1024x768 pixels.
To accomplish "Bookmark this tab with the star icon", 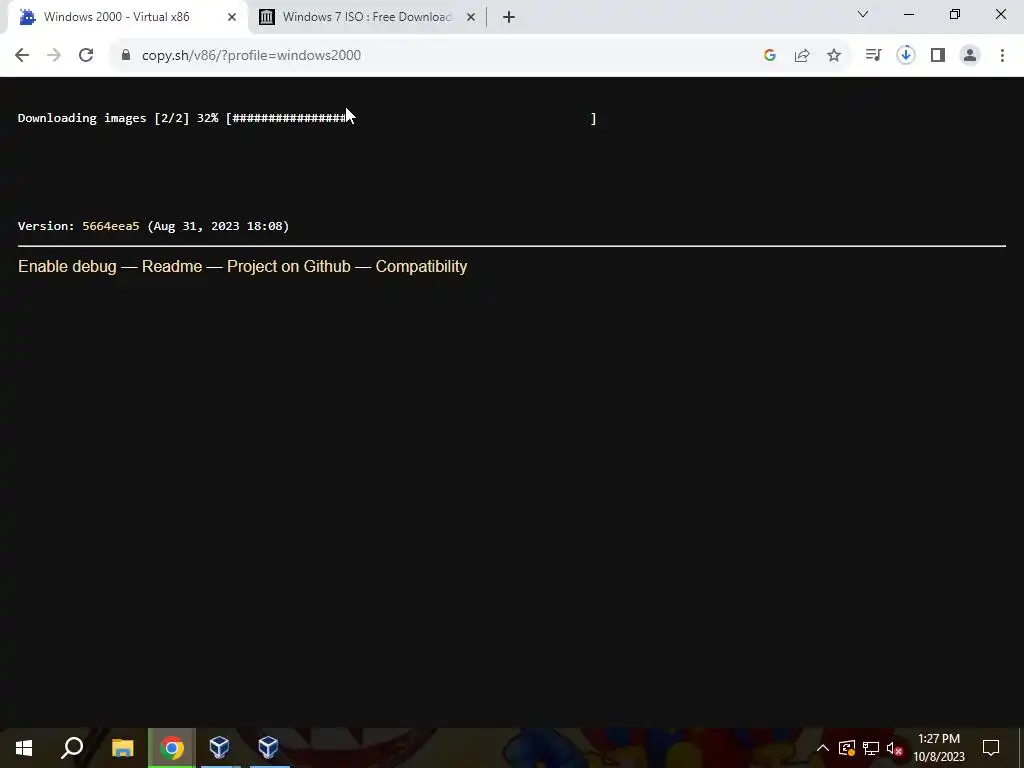I will click(x=834, y=56).
